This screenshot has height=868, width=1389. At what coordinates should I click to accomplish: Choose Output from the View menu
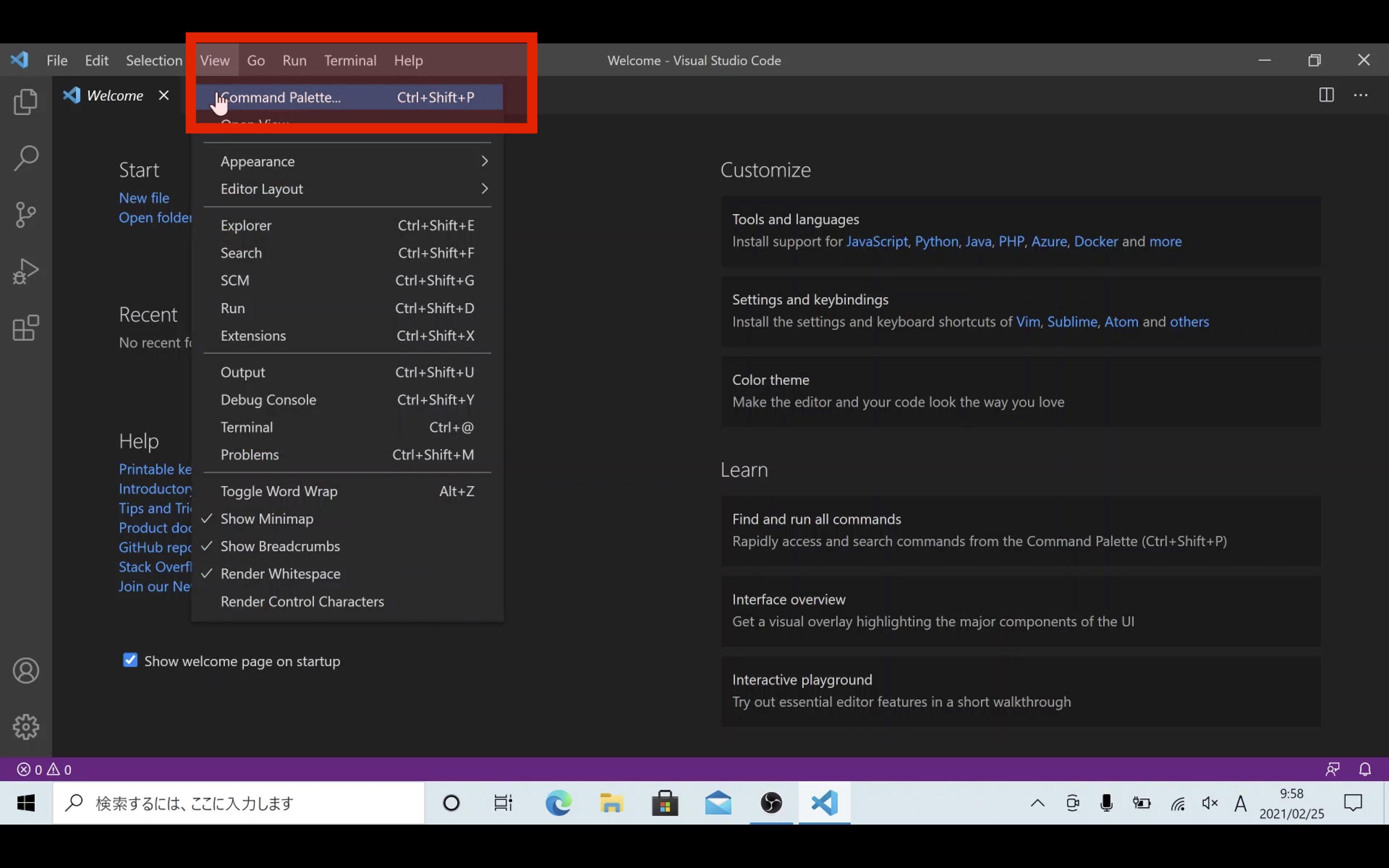pyautogui.click(x=347, y=373)
